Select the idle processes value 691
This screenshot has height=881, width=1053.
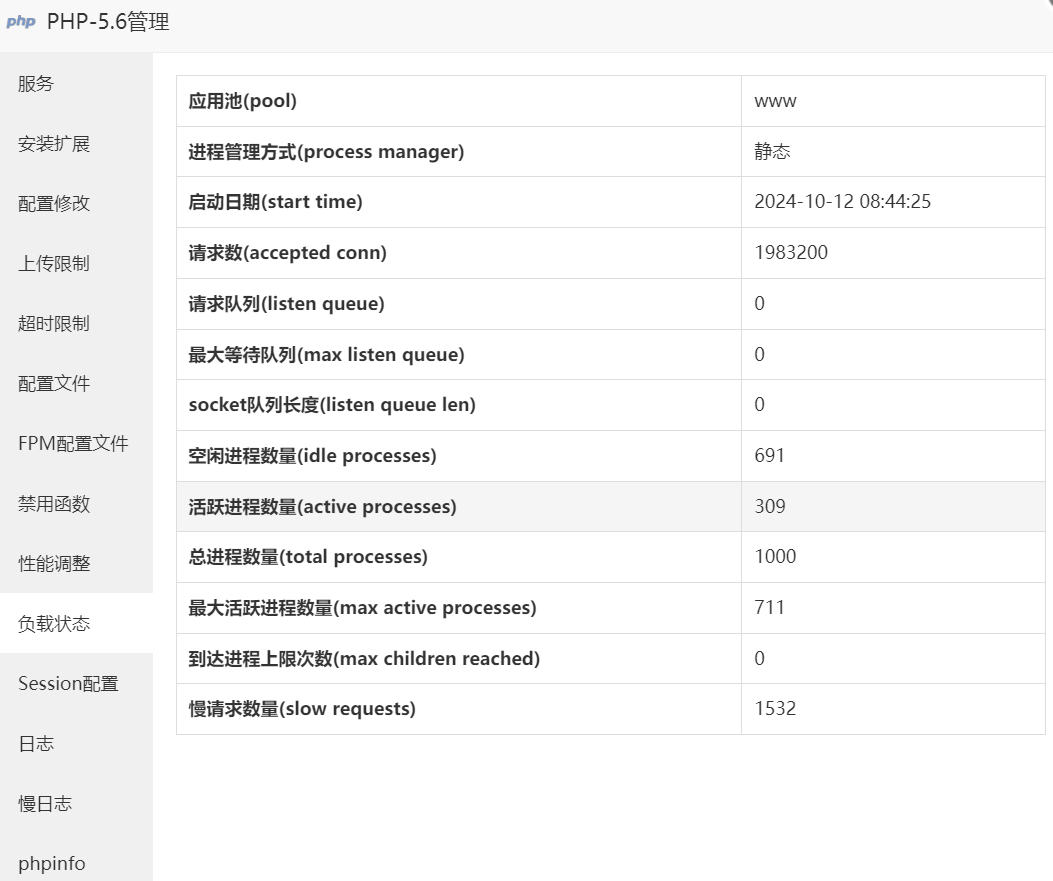770,455
